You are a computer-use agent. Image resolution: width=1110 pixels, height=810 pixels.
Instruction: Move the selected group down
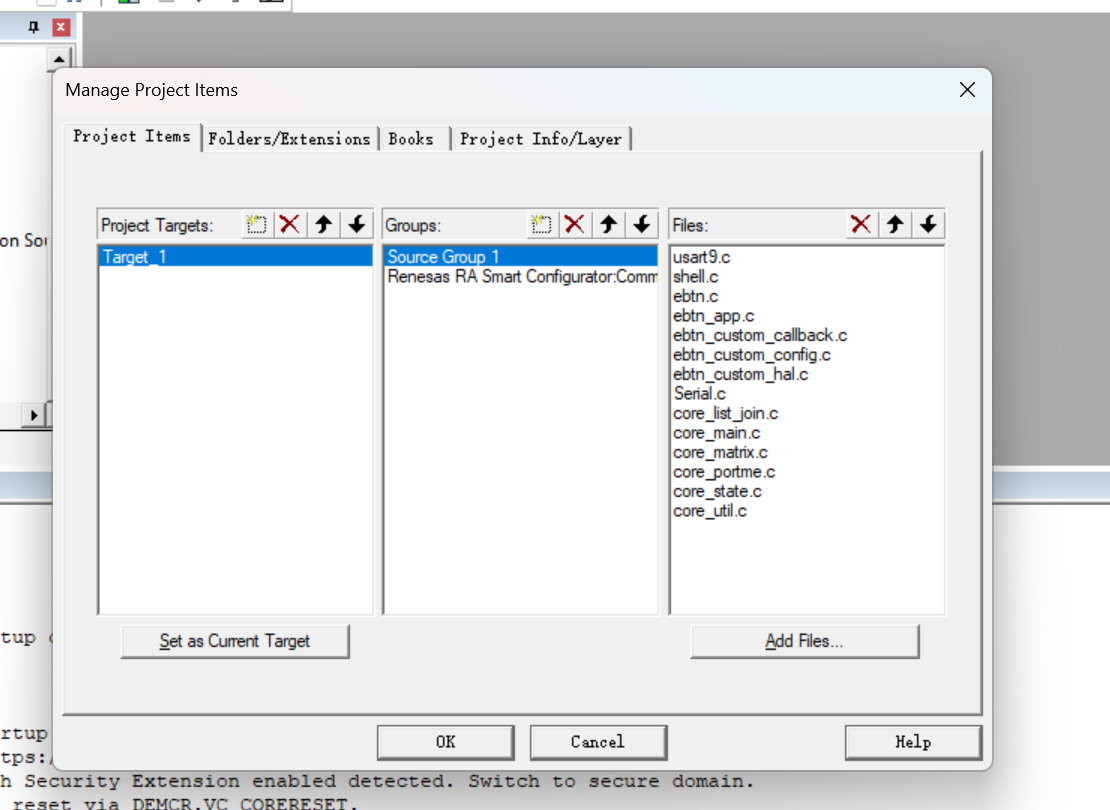[642, 225]
